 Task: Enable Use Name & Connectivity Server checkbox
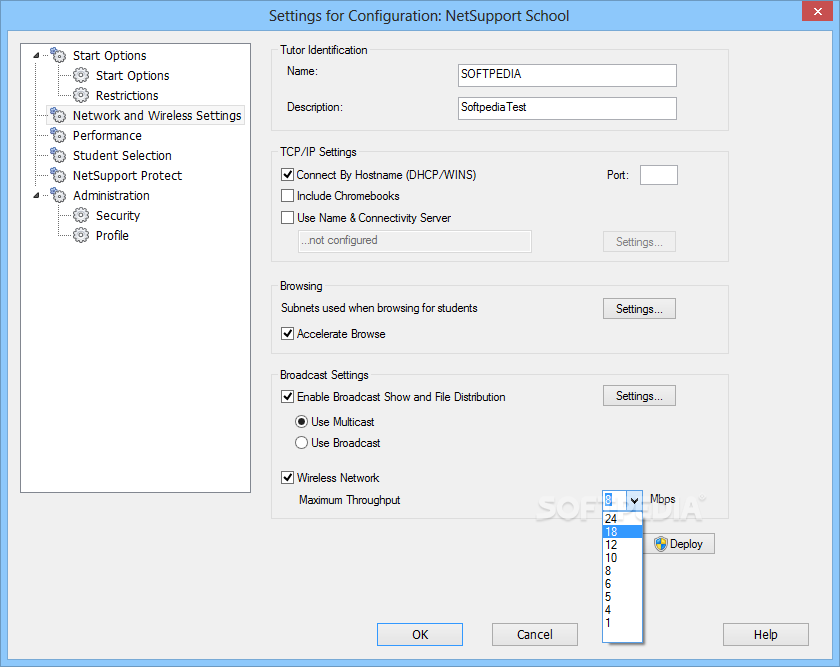(x=288, y=218)
